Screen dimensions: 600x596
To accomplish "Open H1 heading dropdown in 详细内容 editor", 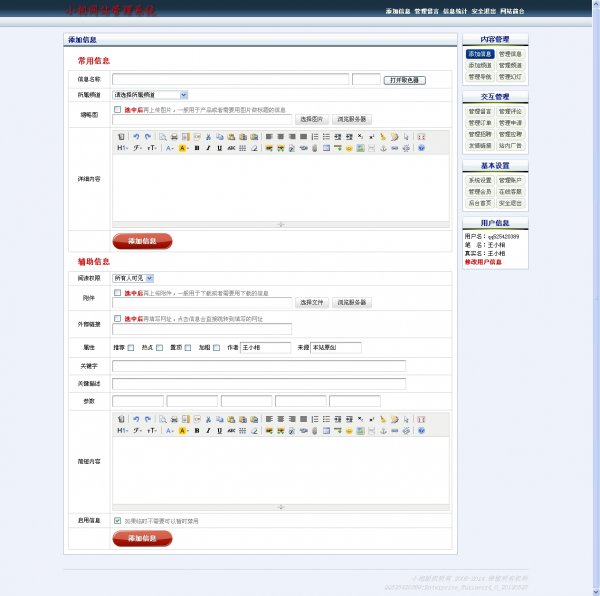I will 122,148.
